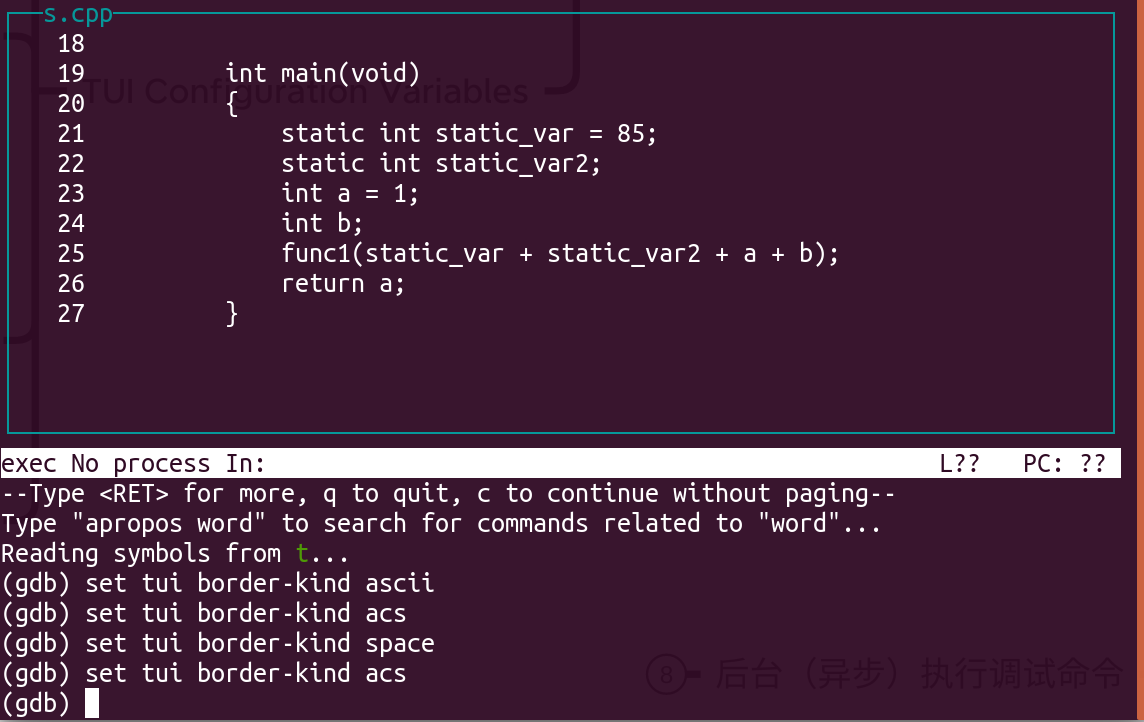Click 'exec No process In:' status bar
The height and width of the screenshot is (722, 1144).
[133, 464]
